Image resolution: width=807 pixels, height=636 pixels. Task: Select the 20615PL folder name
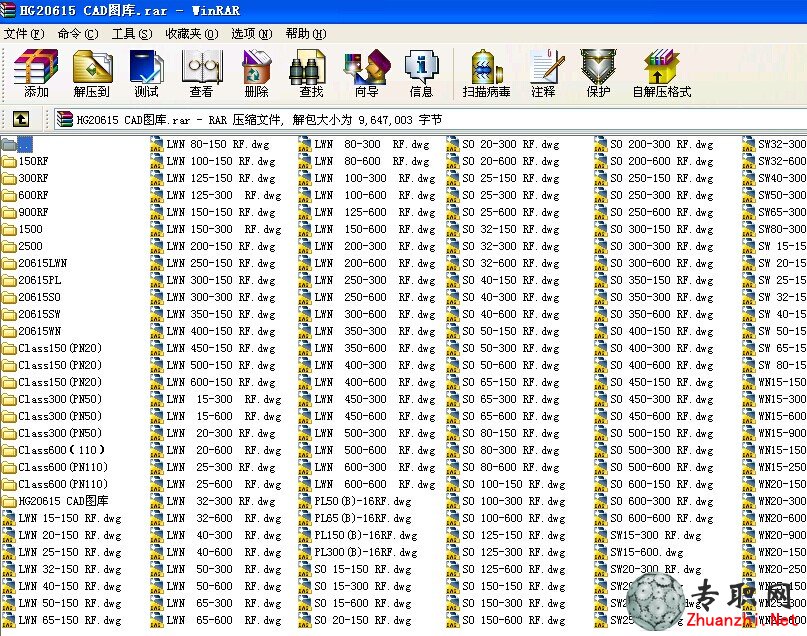(40, 280)
